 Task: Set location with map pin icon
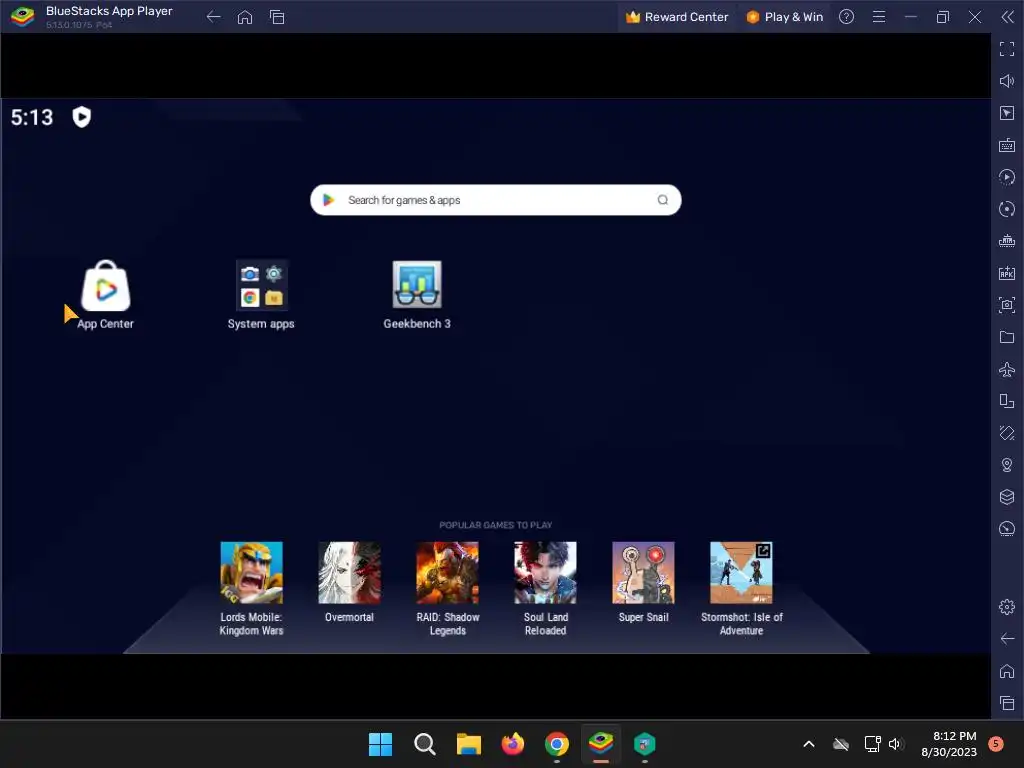pyautogui.click(x=1007, y=465)
